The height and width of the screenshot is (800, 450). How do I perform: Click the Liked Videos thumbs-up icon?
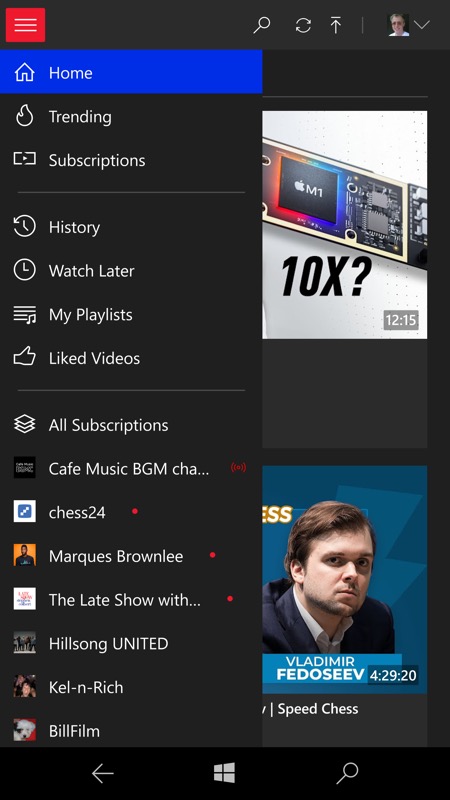point(24,357)
